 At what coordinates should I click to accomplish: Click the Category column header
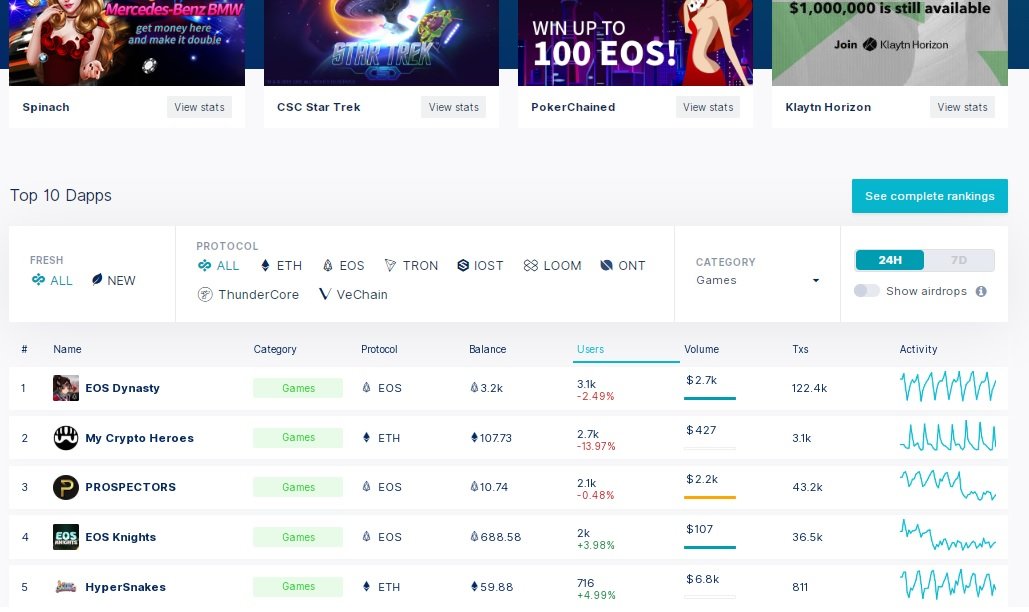point(275,349)
